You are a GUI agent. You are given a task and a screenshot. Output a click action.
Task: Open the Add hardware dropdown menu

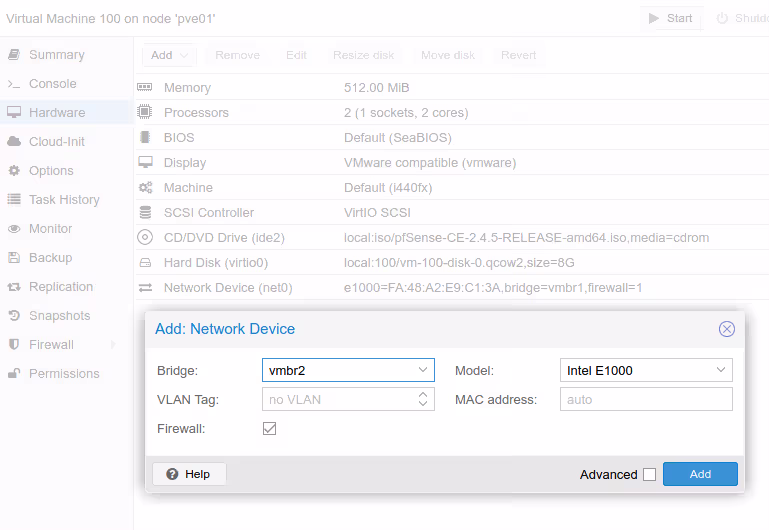coord(168,55)
